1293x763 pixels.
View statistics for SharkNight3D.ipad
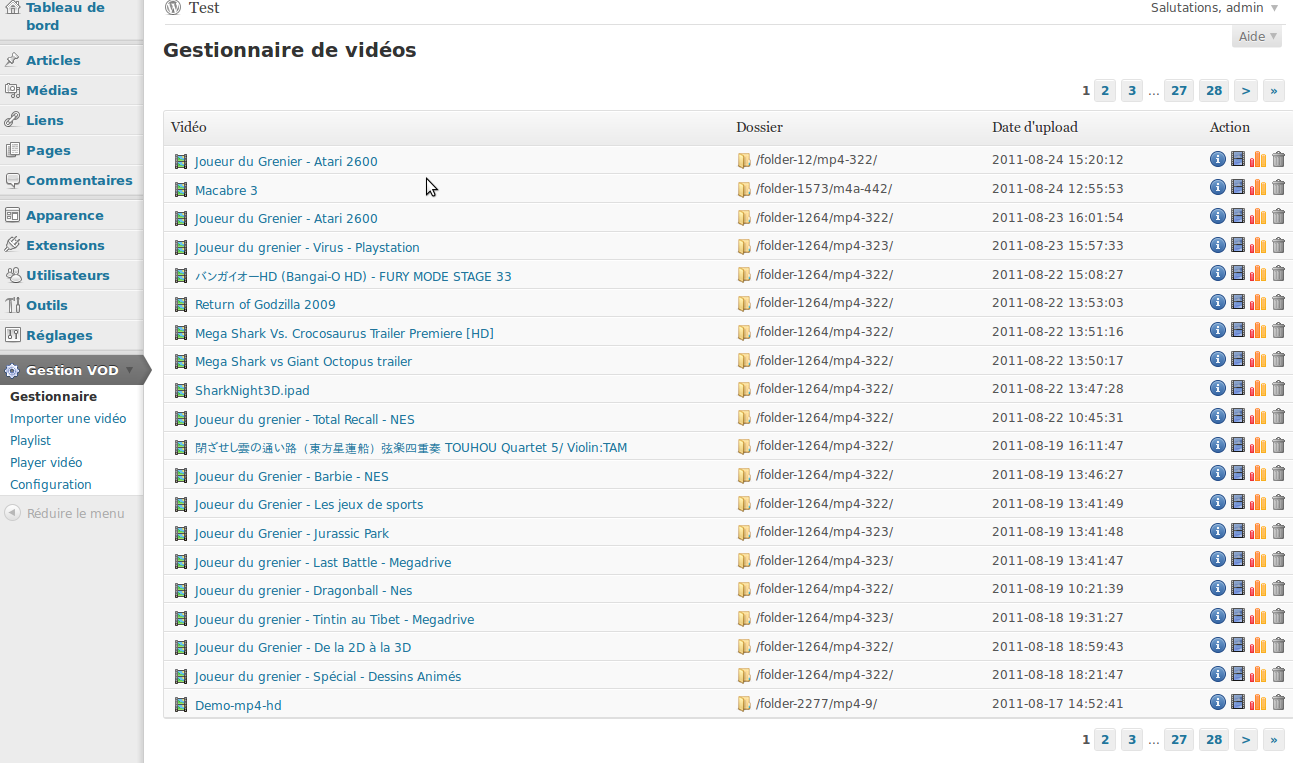1258,388
